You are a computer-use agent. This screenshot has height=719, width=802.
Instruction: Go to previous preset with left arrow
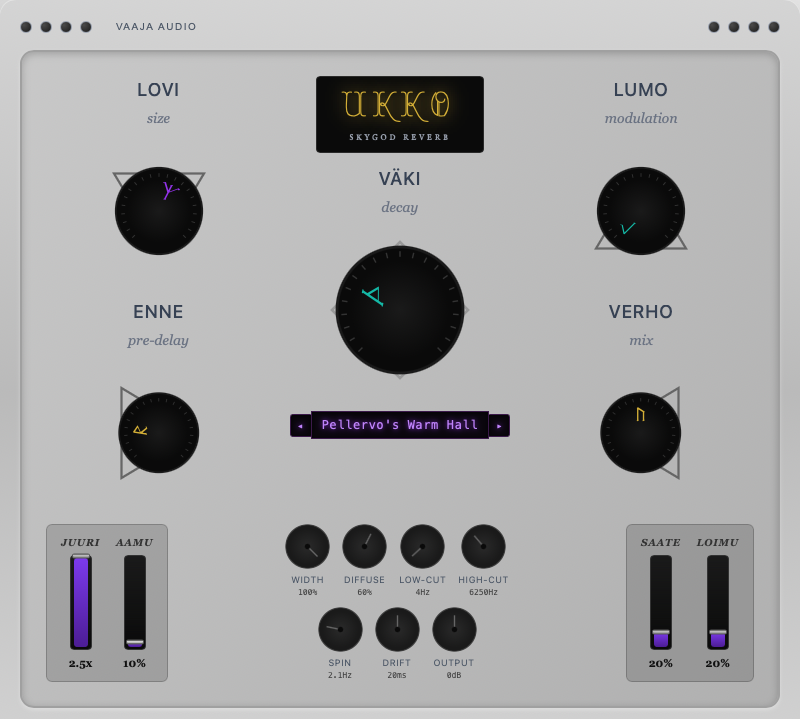tap(300, 425)
